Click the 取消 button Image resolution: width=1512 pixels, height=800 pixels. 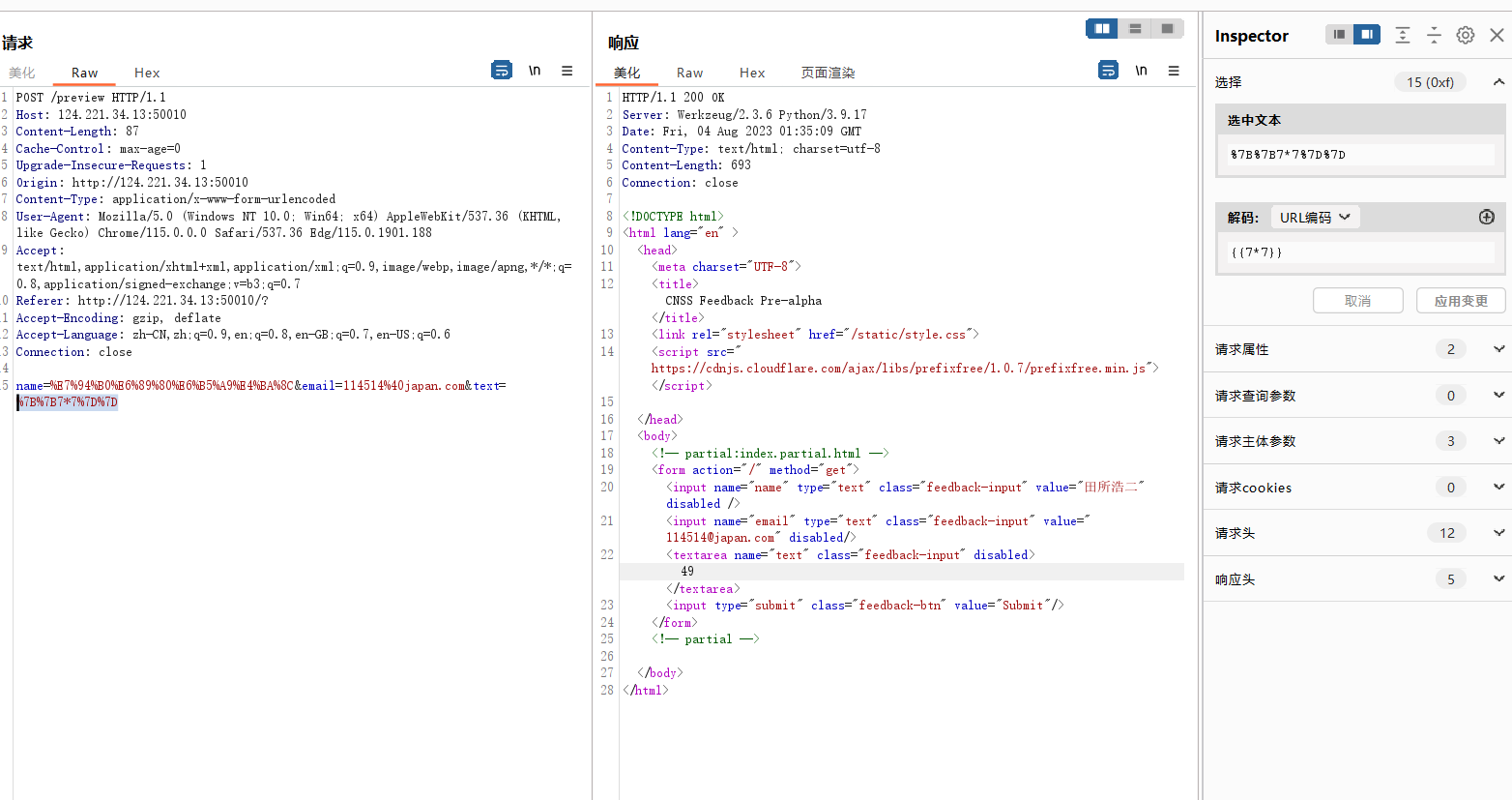(1357, 301)
